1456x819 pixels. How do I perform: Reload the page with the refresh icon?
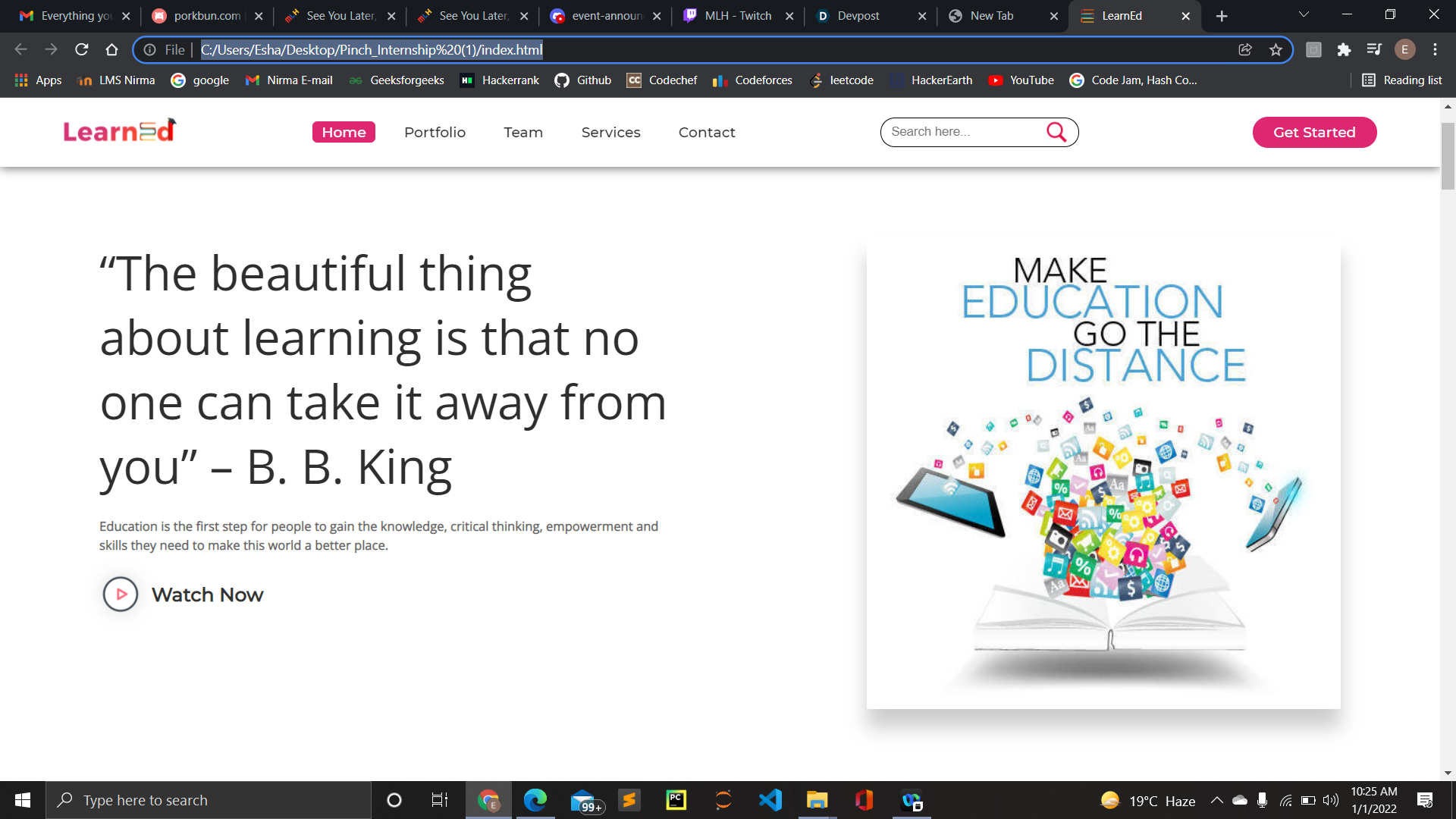coord(82,50)
